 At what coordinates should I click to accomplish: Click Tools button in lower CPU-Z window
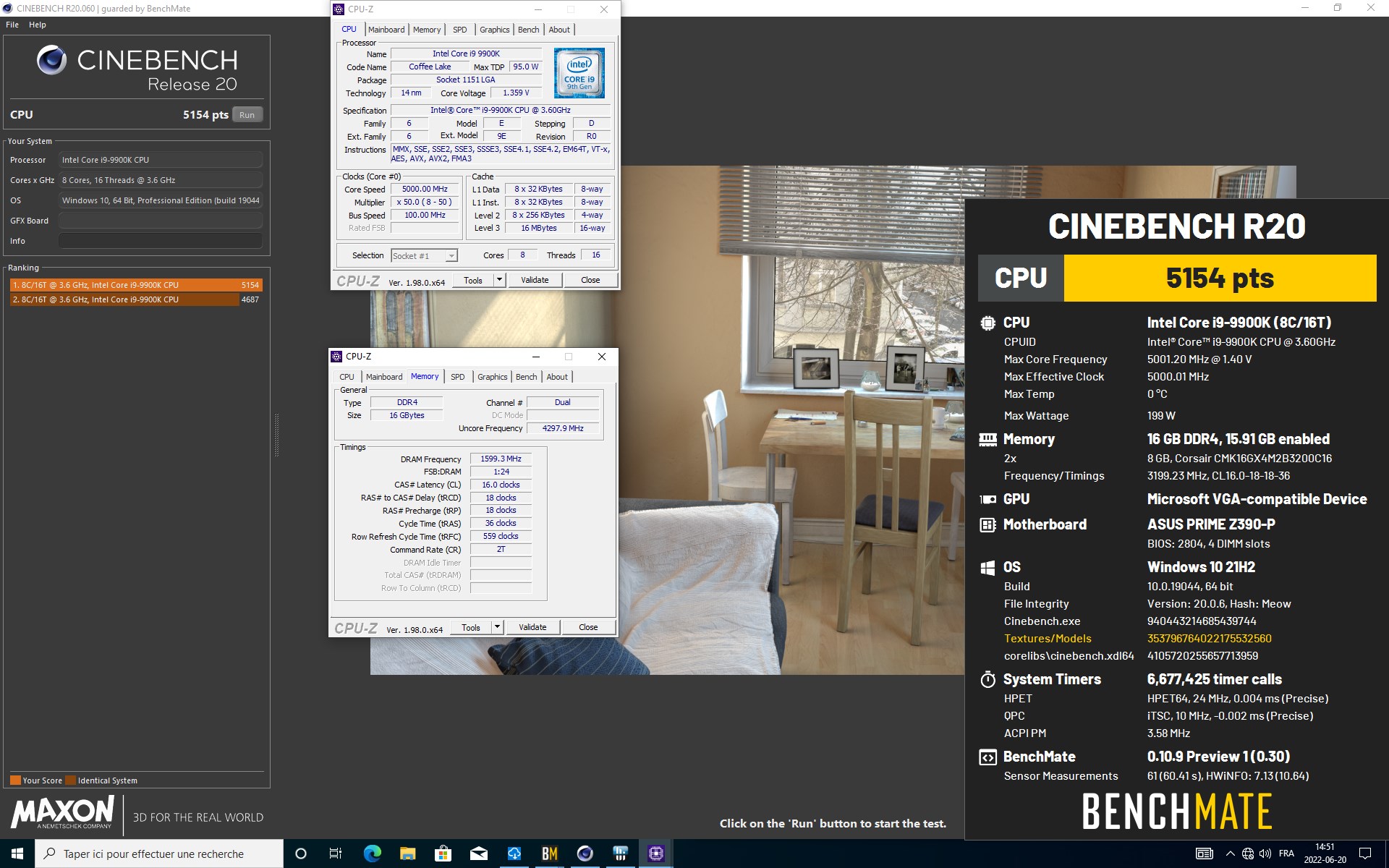coord(471,627)
